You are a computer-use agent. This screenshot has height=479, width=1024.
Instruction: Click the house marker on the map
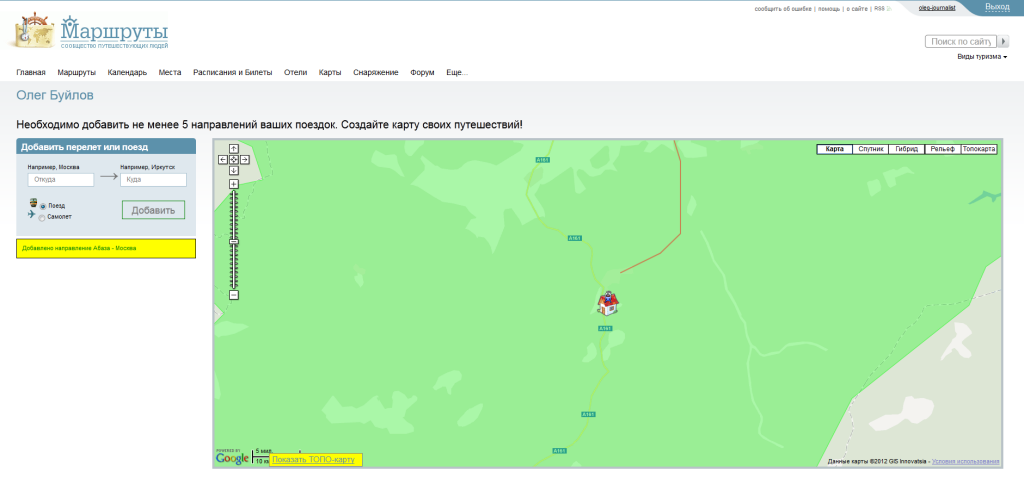point(607,302)
